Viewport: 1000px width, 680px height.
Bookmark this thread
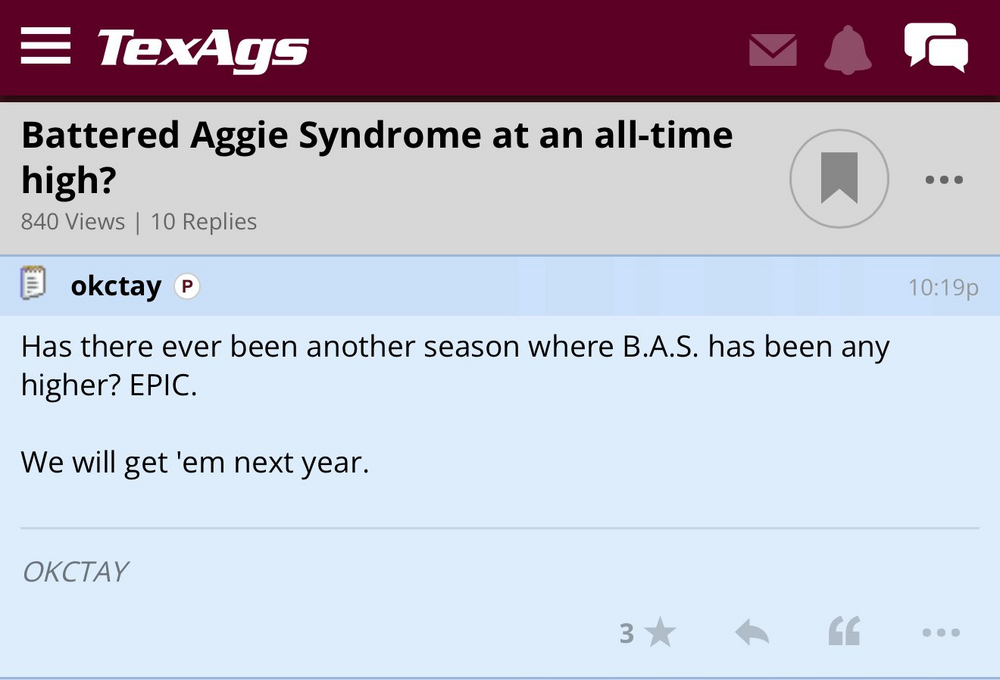[x=839, y=180]
